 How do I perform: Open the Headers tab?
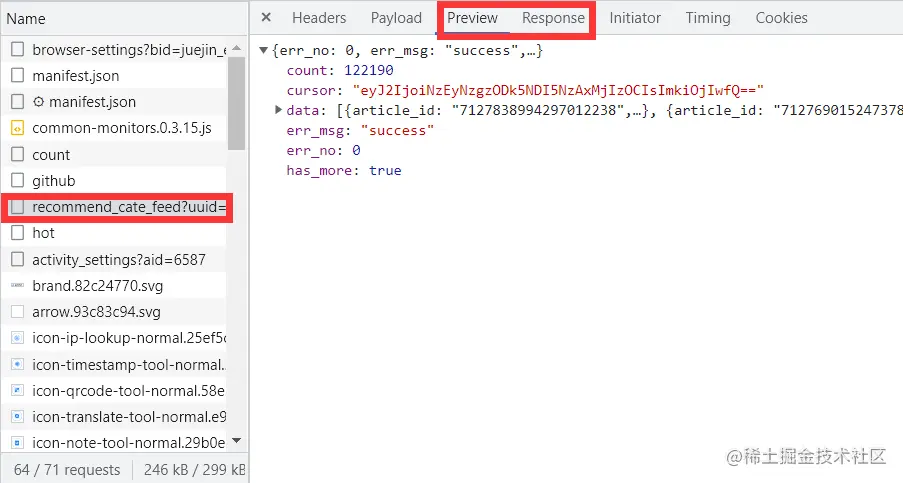[319, 18]
